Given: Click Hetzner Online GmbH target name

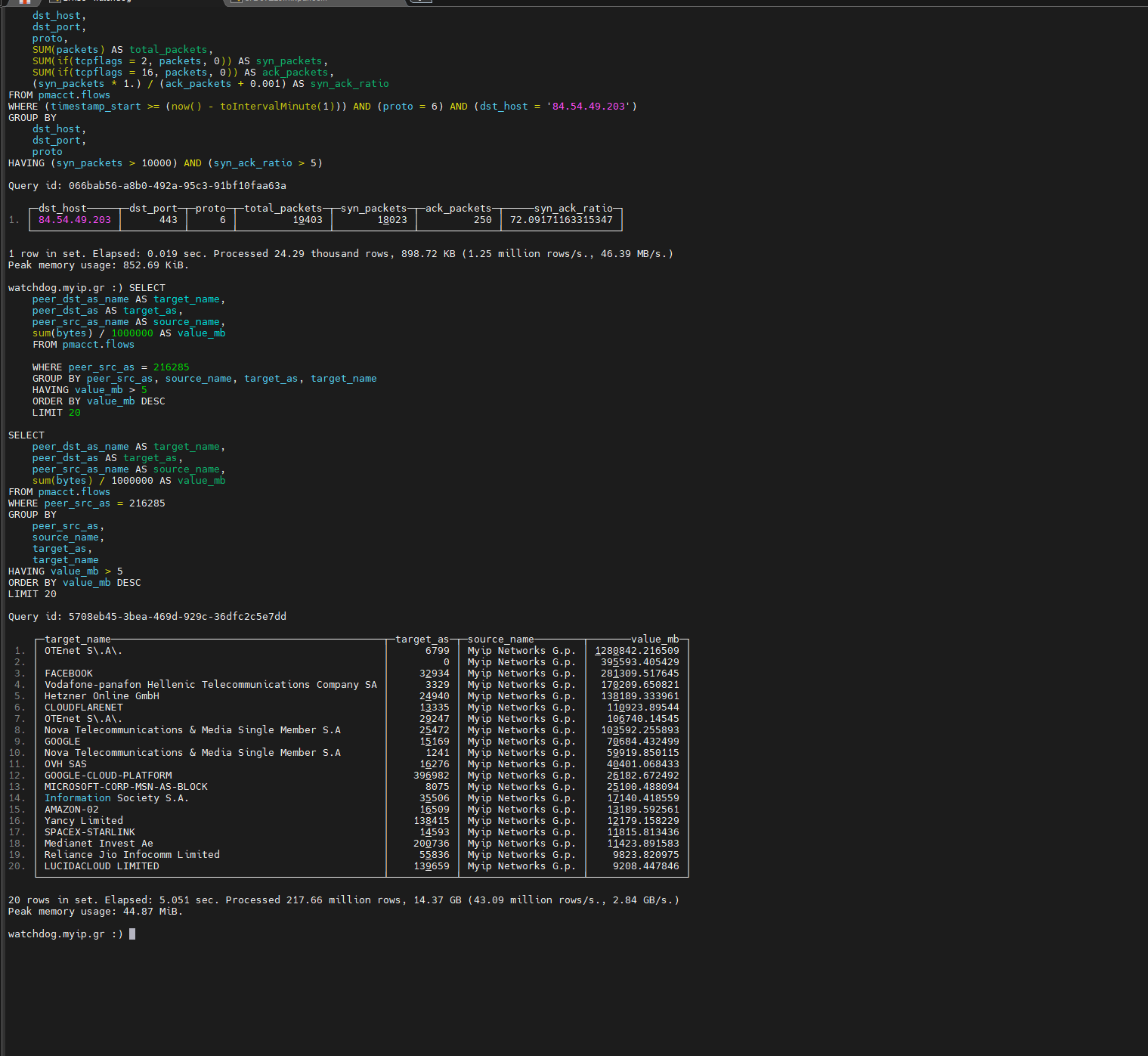Looking at the screenshot, I should (x=102, y=696).
